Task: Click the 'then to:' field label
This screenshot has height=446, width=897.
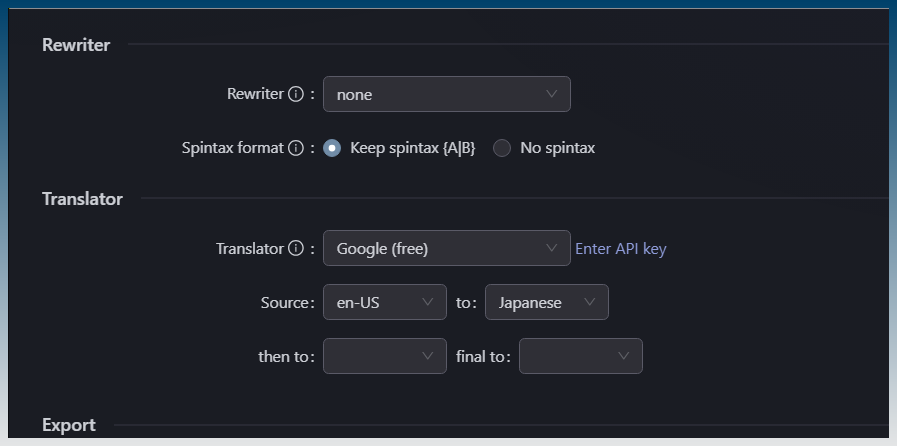Action: (x=286, y=356)
